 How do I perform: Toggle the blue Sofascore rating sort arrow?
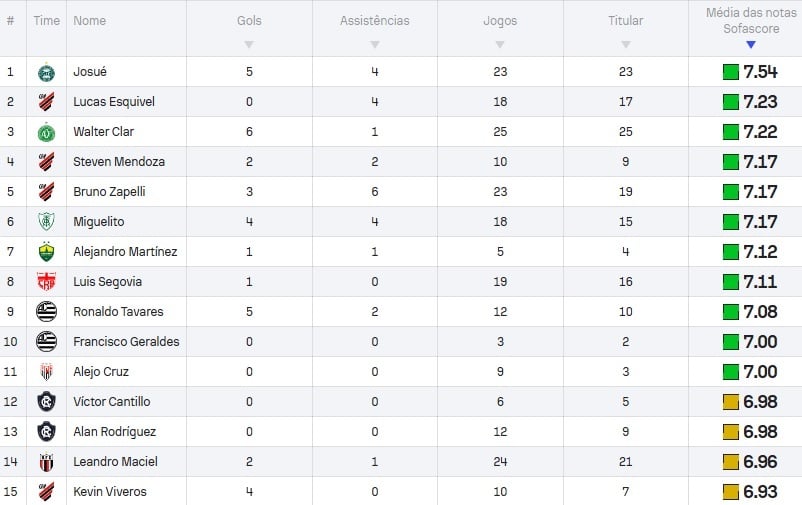click(x=750, y=45)
